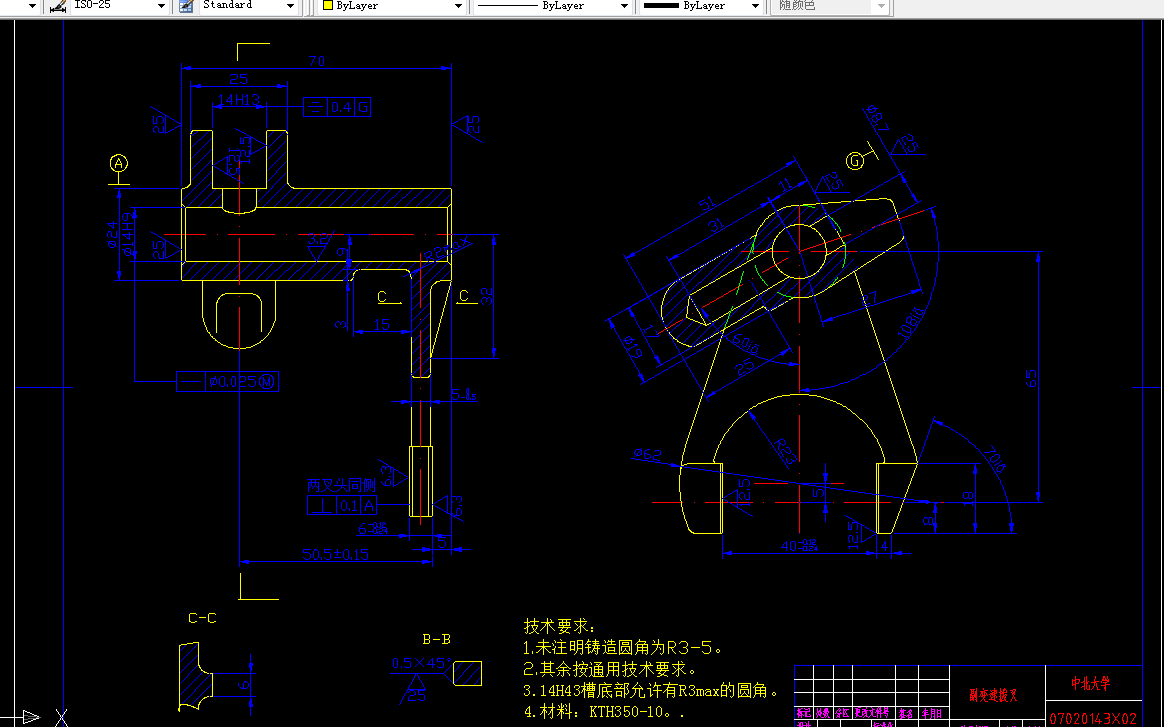Image resolution: width=1164 pixels, height=727 pixels.
Task: Select datum feature symbol A on left view
Action: (119, 160)
